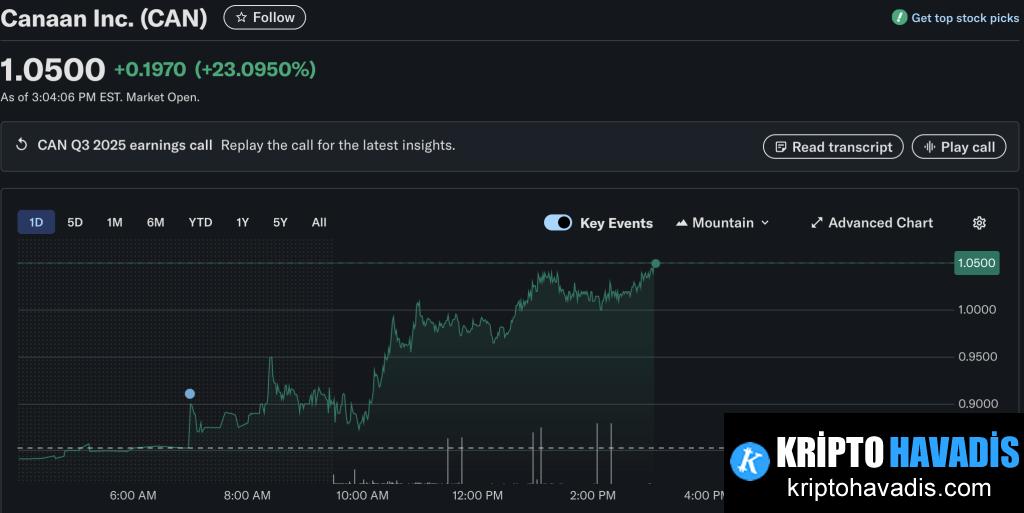Click the audio waveform Play call icon
This screenshot has height=513, width=1024.
[929, 147]
